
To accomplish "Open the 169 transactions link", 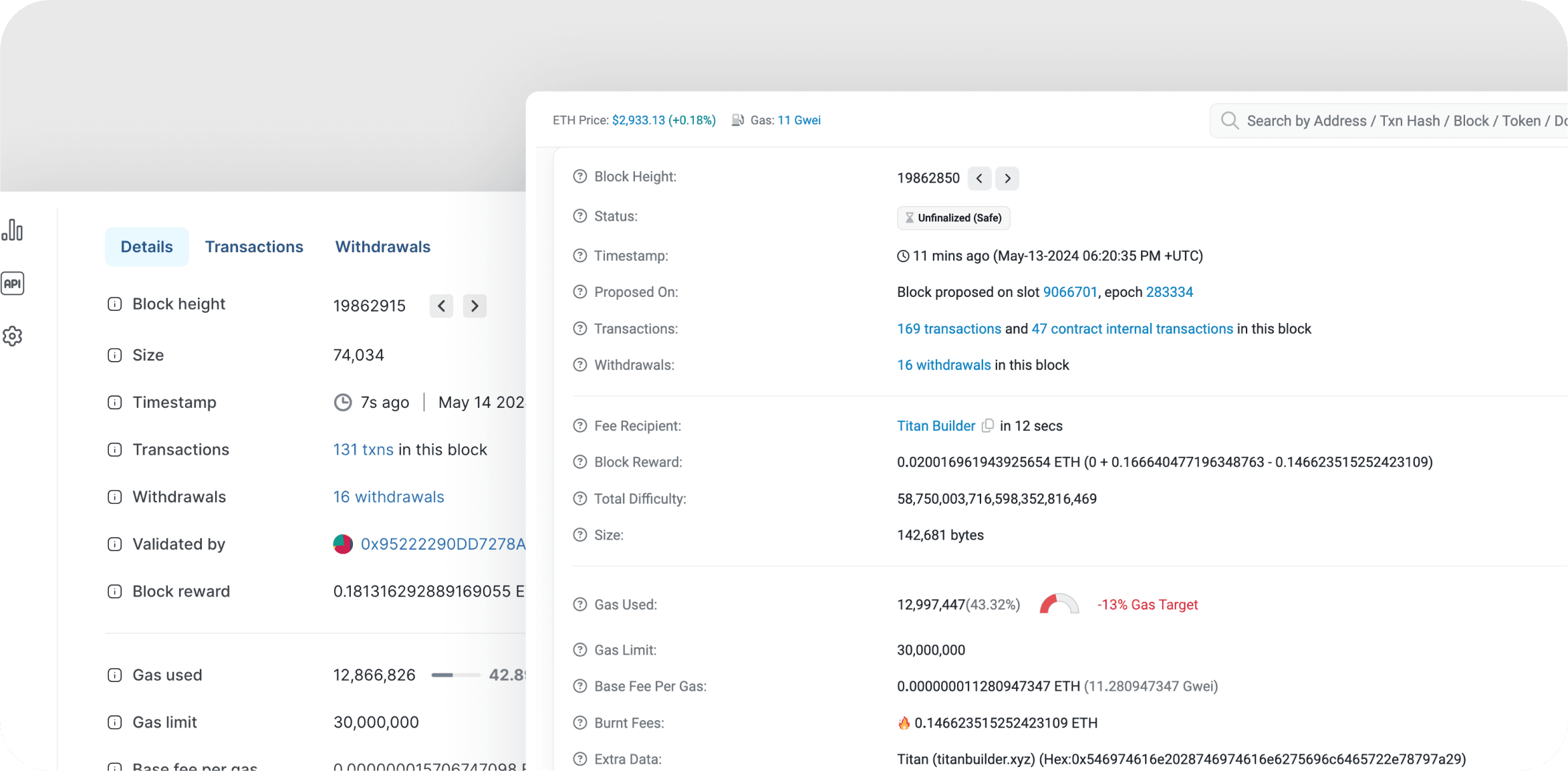I will [948, 329].
